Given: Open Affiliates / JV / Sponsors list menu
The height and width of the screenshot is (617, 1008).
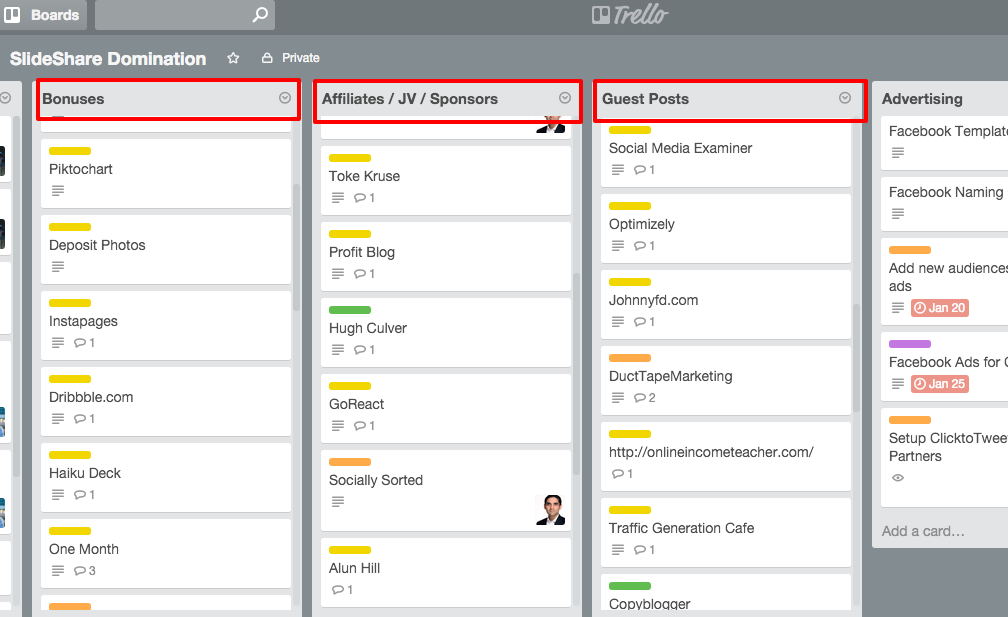Looking at the screenshot, I should coord(564,98).
